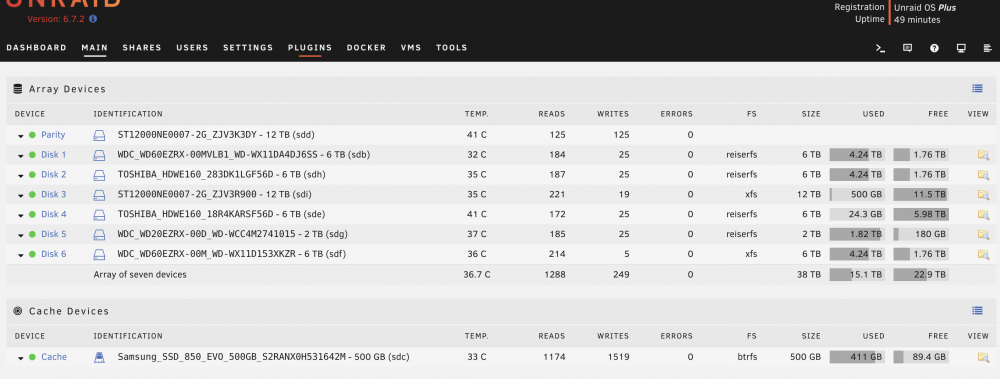Screen dimensions: 1000x379
Task: Open the Settings tab
Action: coord(248,48)
